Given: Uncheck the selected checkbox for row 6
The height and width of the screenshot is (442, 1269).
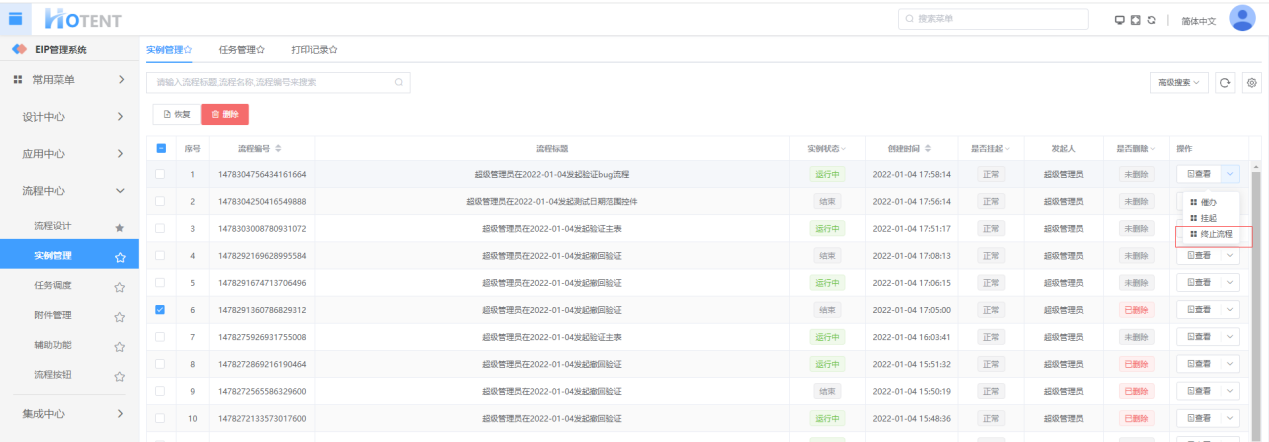Looking at the screenshot, I should coord(161,310).
